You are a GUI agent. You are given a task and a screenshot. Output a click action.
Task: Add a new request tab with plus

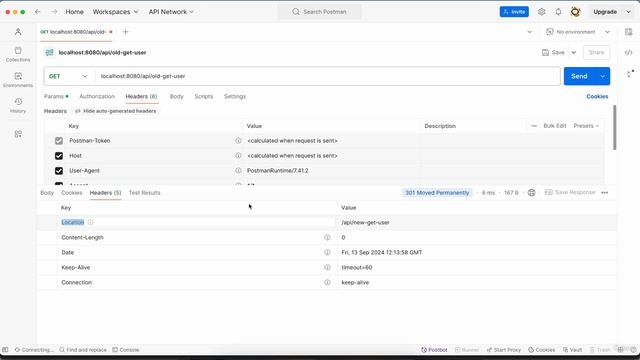click(125, 32)
